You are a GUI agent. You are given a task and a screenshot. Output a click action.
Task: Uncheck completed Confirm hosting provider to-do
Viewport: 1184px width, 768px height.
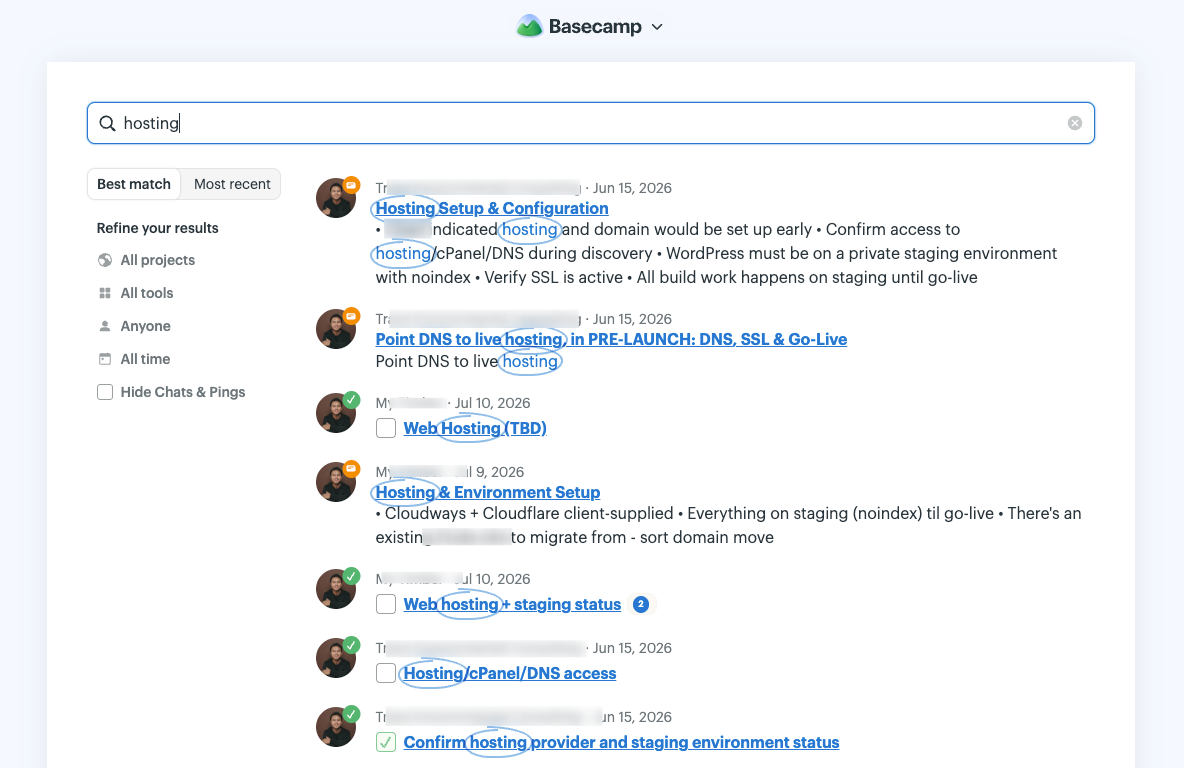[386, 742]
